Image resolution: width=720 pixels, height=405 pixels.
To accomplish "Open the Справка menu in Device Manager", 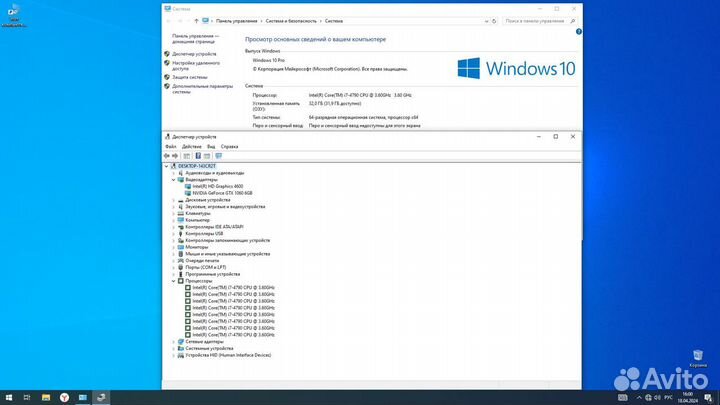I will [x=229, y=146].
